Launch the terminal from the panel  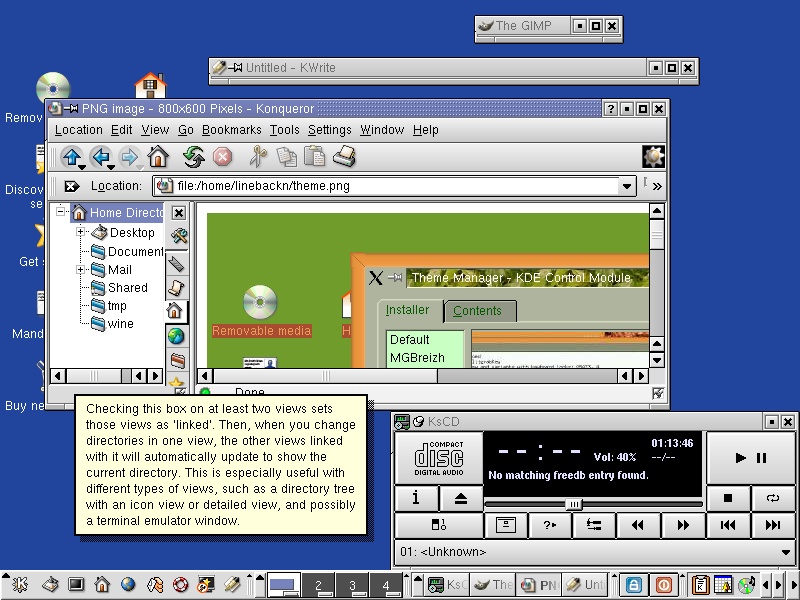click(x=76, y=584)
